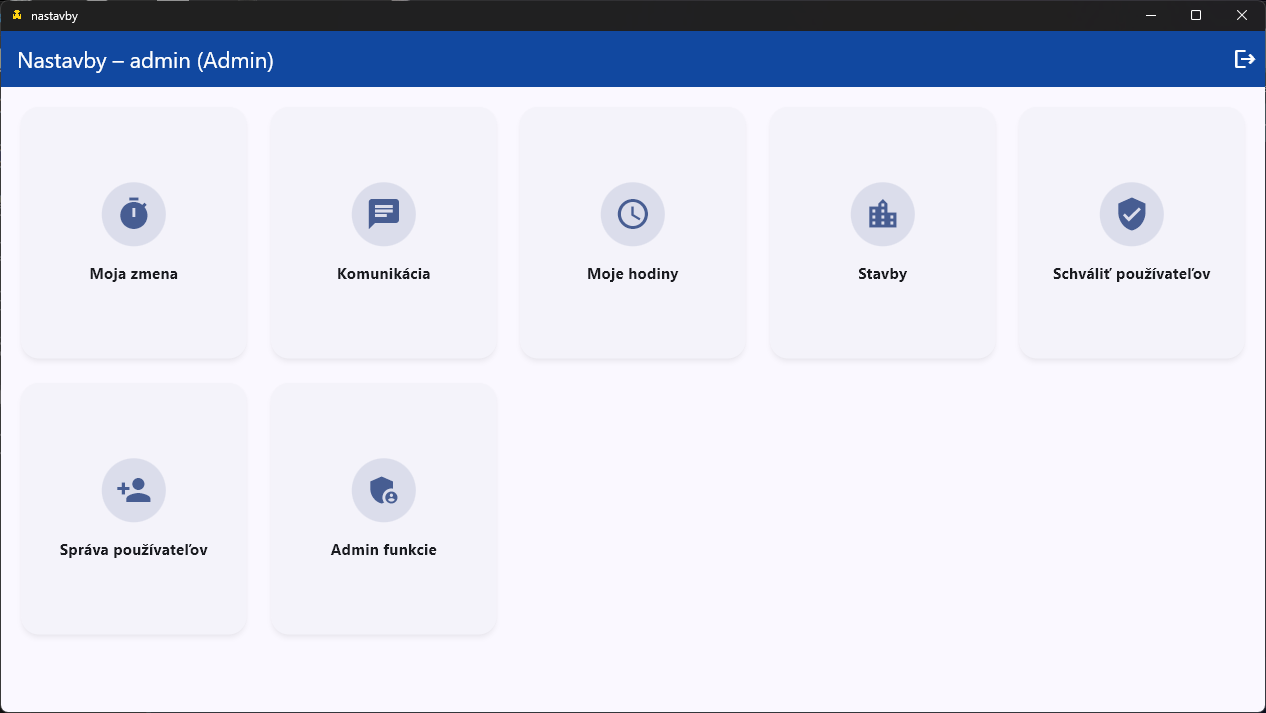The image size is (1266, 713).
Task: Choose the "Schváliť používateľov" label
Action: click(x=1131, y=274)
